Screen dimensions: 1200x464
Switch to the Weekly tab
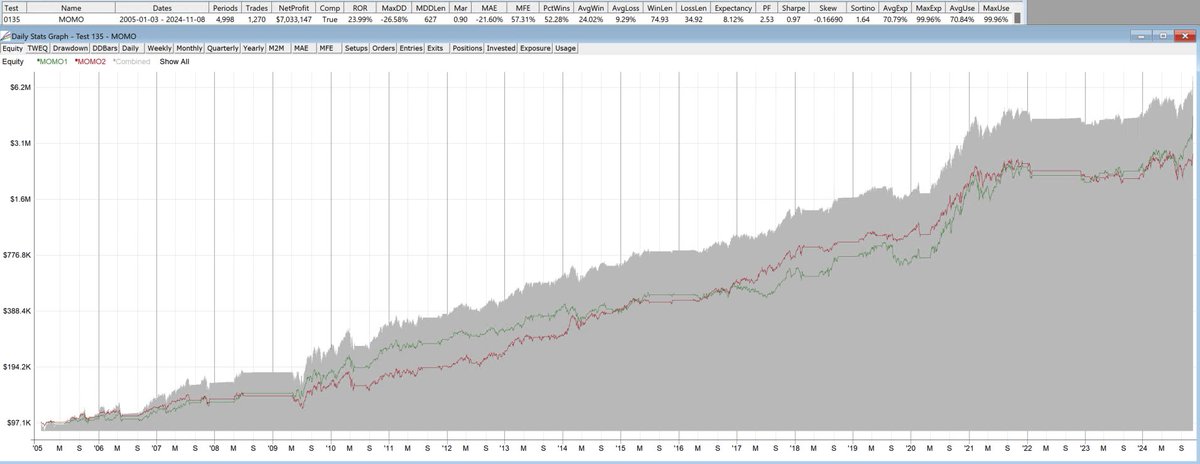[x=159, y=47]
